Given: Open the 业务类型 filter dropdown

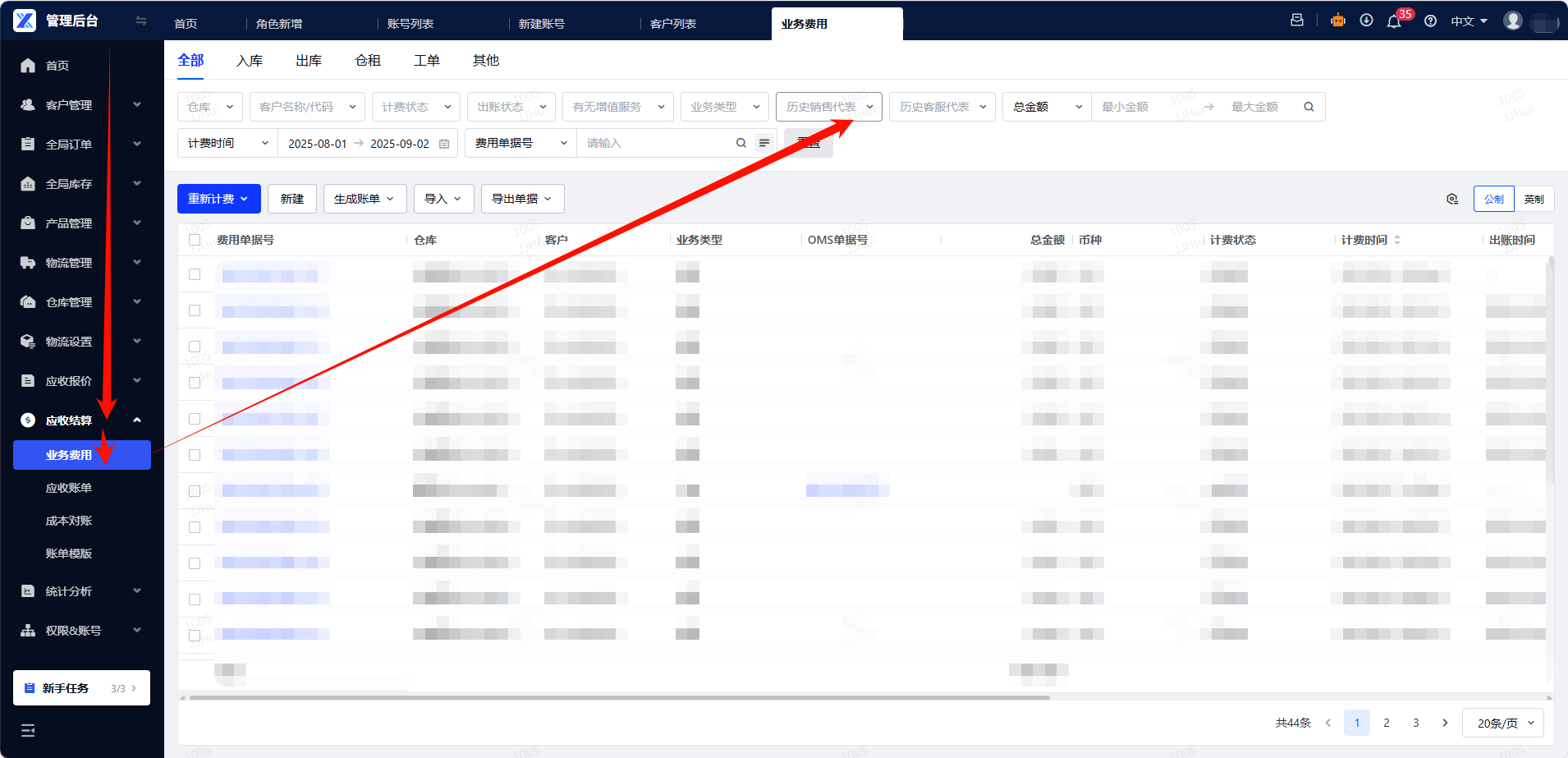Looking at the screenshot, I should tap(725, 107).
